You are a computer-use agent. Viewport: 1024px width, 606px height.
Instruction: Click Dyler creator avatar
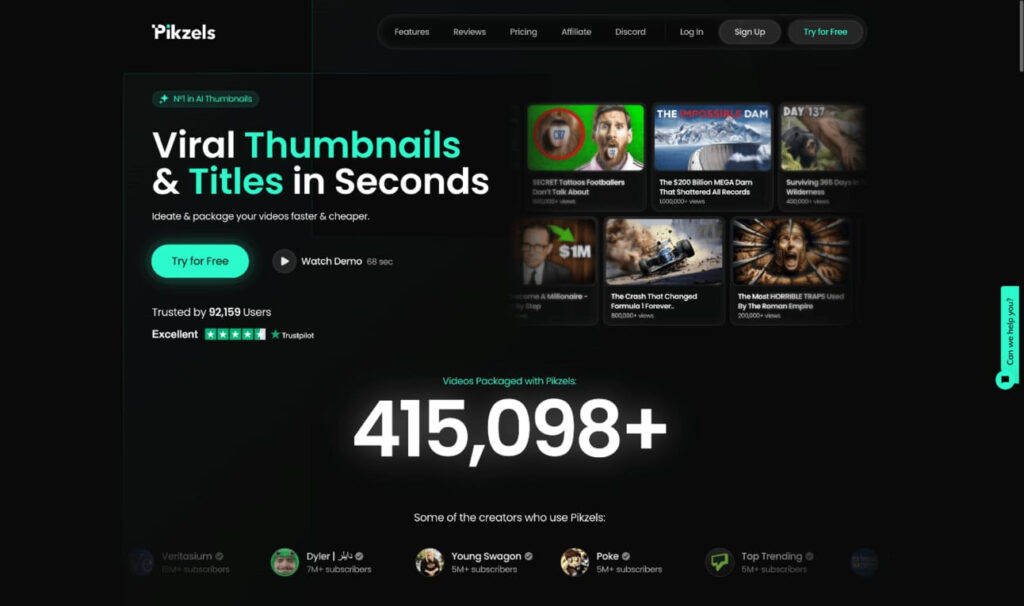[x=284, y=562]
